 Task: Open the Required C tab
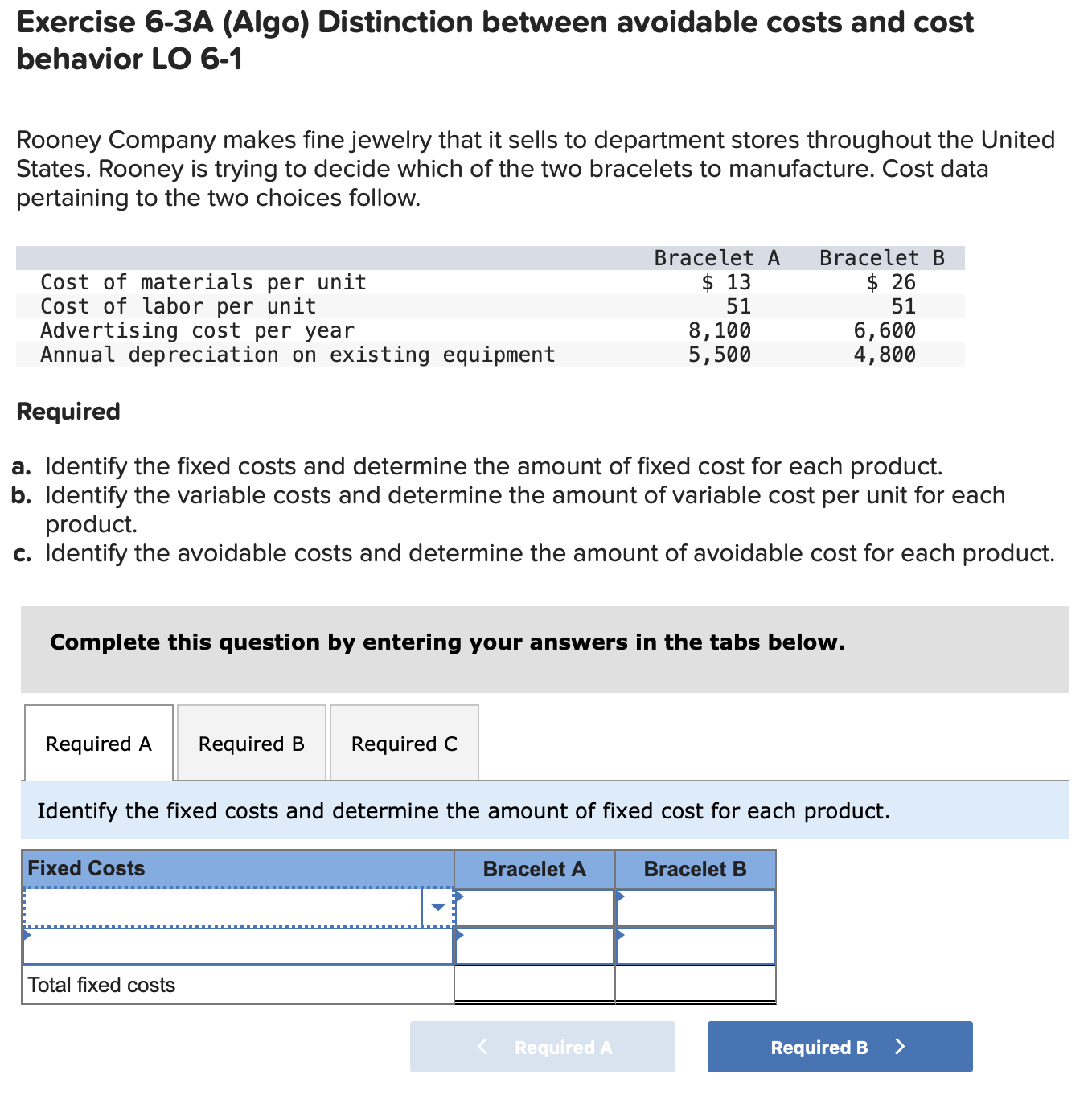403,742
